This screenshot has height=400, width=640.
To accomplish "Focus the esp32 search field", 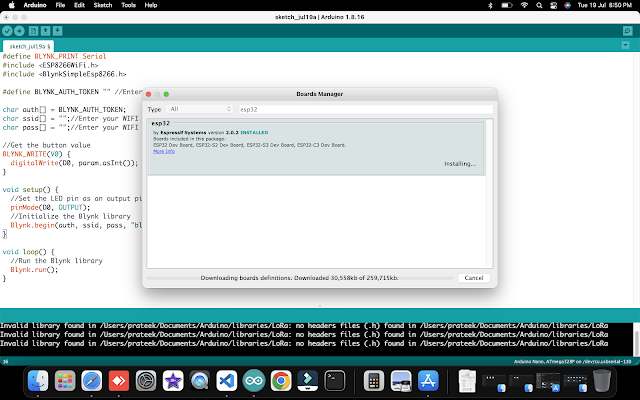I will point(365,109).
